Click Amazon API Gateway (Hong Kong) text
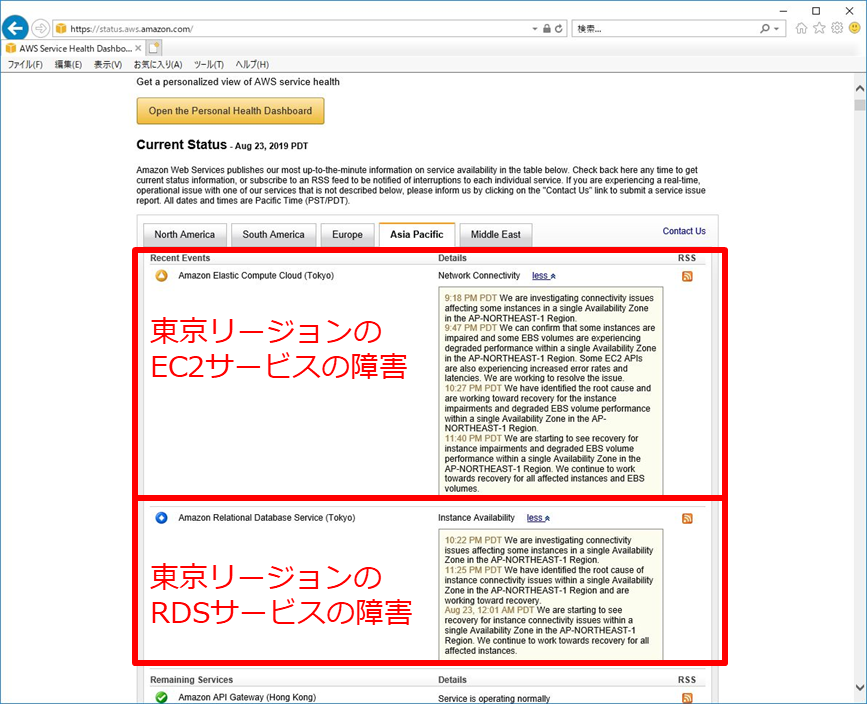Screen dimensions: 867x704 point(247,697)
